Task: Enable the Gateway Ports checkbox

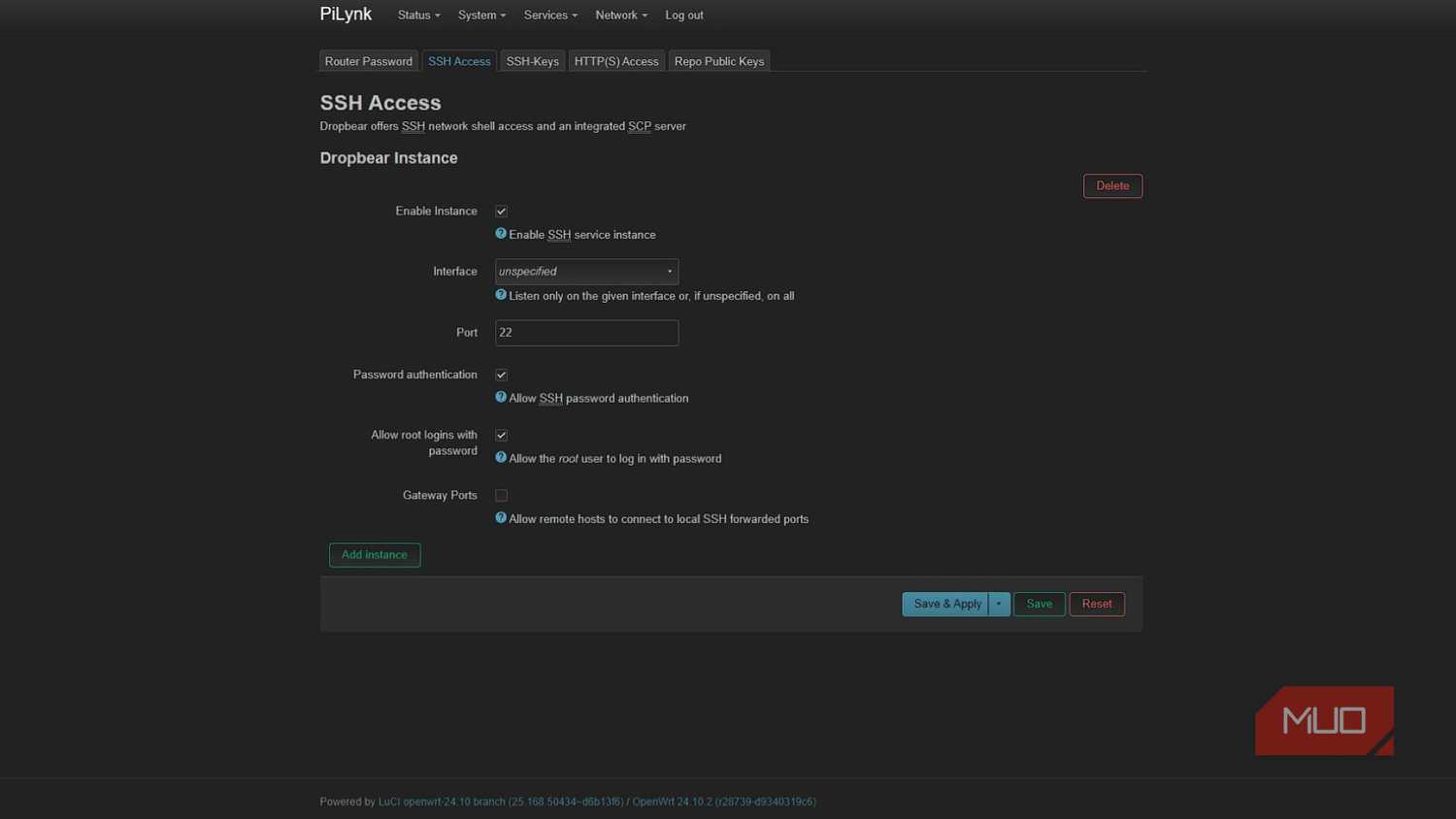Action: pos(502,496)
